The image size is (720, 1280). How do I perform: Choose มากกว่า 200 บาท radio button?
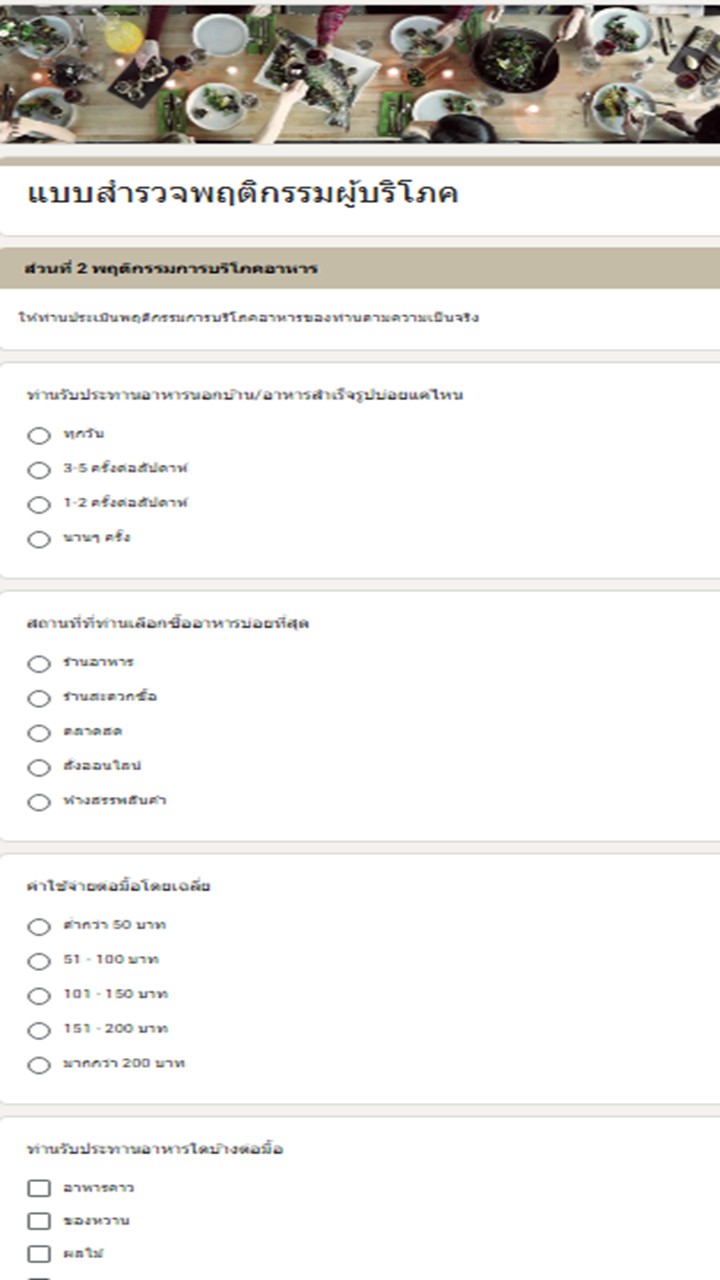(x=39, y=1065)
